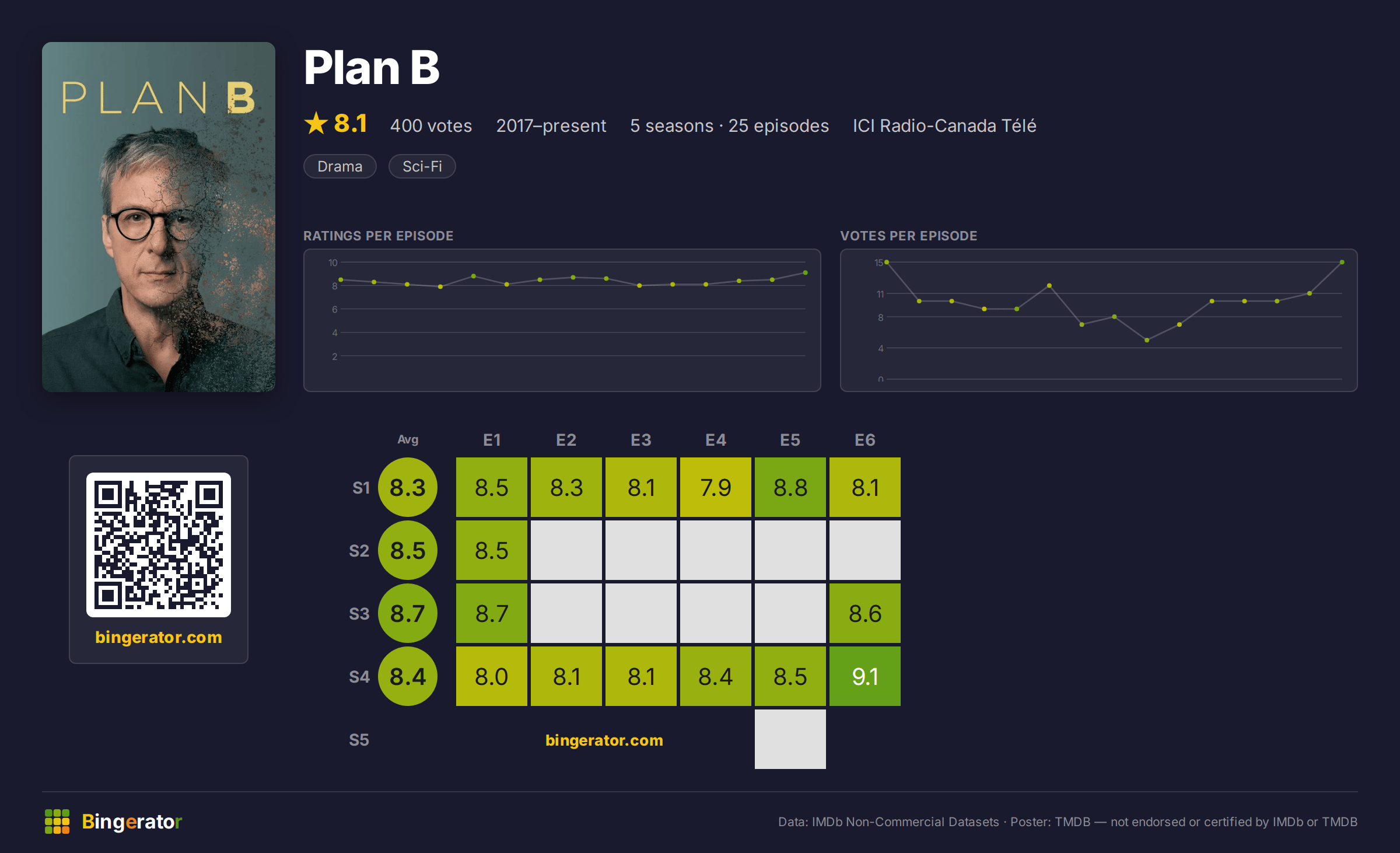Click the QR code image
Image resolution: width=1400 pixels, height=853 pixels.
coord(159,545)
